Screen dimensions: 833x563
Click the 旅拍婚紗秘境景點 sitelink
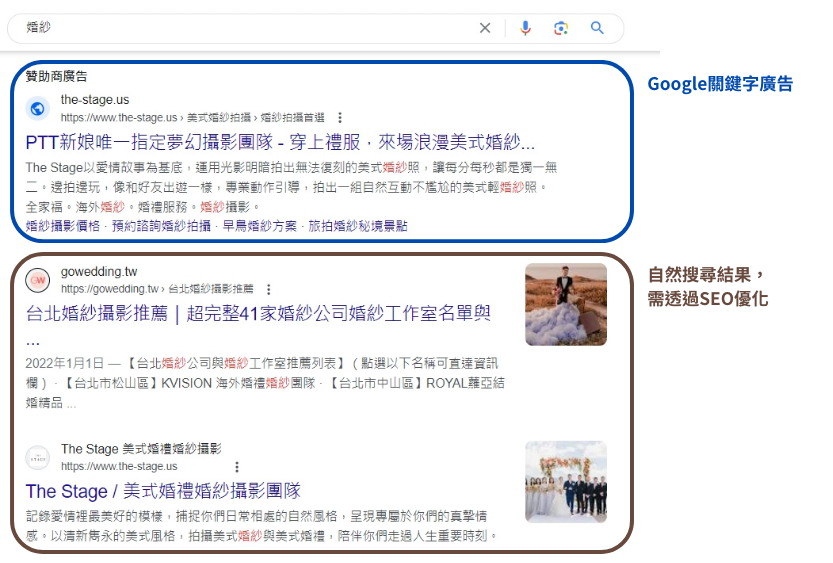[357, 226]
